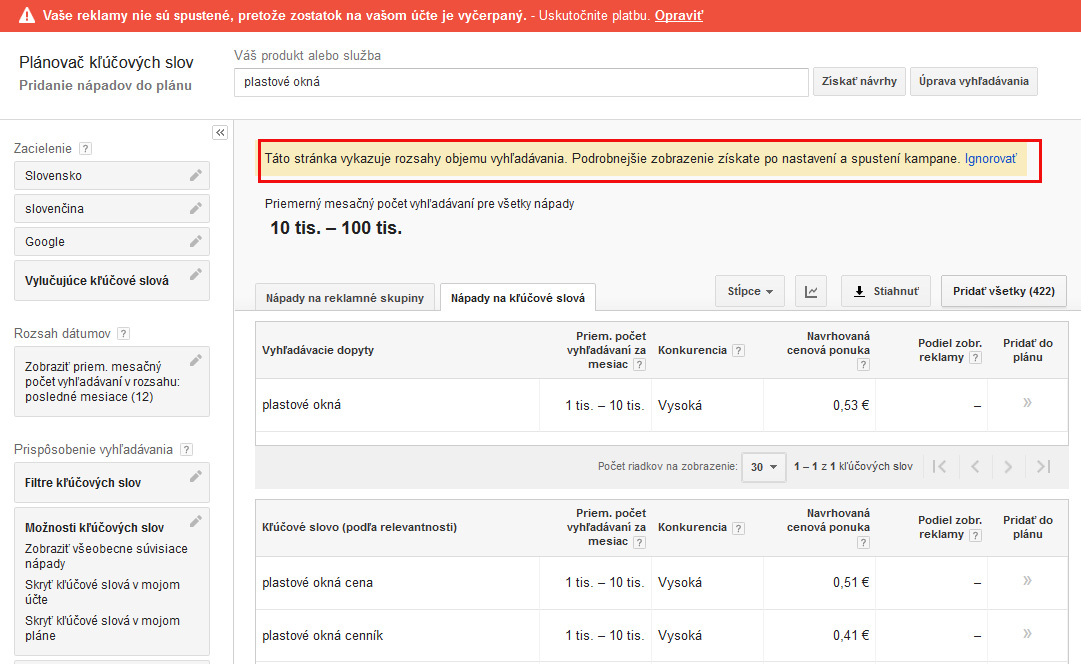
Task: Open the Slovensko location setting
Action: 112,176
